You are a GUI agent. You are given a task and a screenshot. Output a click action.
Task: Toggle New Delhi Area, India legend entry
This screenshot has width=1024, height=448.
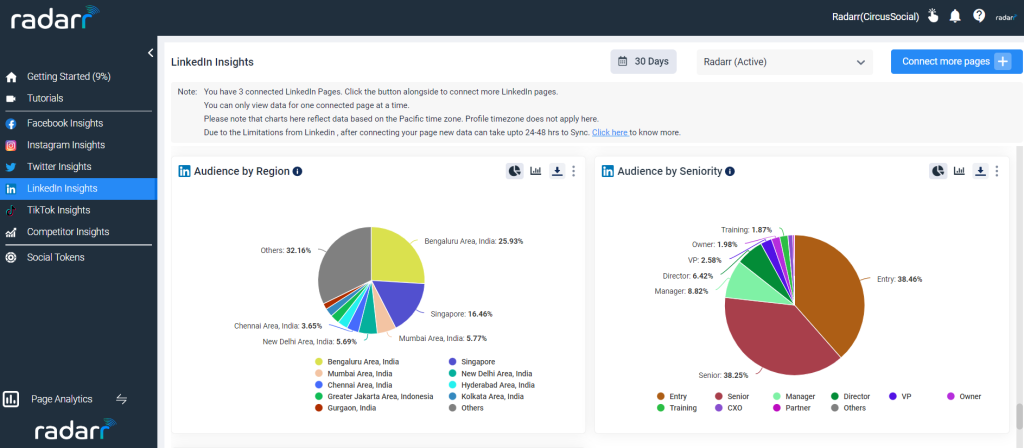pyautogui.click(x=490, y=374)
